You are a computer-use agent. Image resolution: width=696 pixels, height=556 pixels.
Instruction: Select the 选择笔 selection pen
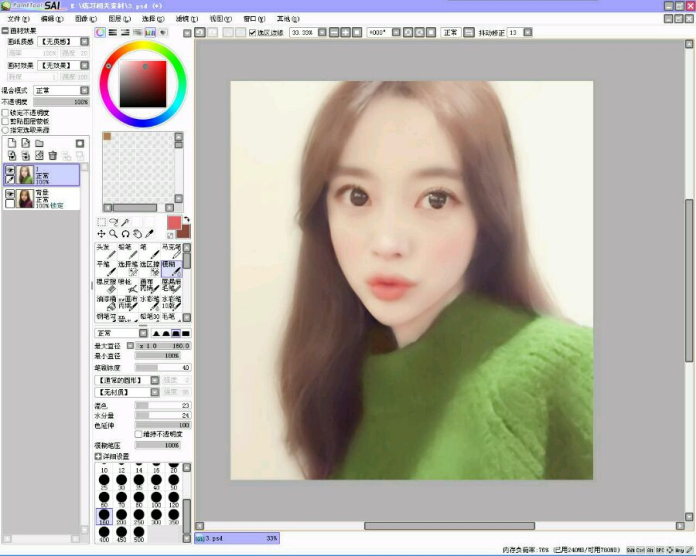(127, 268)
